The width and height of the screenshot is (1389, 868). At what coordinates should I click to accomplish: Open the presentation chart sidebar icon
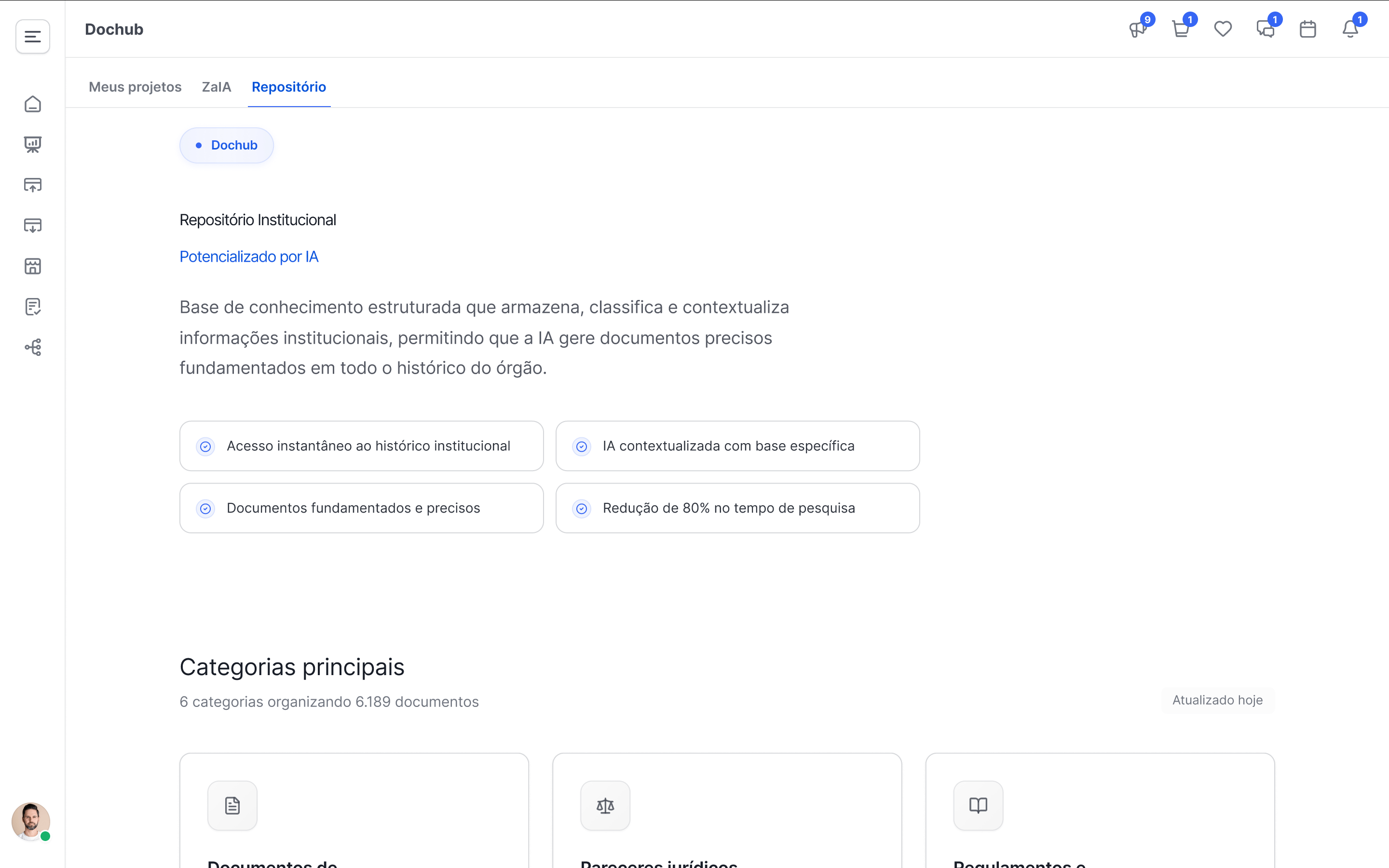tap(33, 145)
